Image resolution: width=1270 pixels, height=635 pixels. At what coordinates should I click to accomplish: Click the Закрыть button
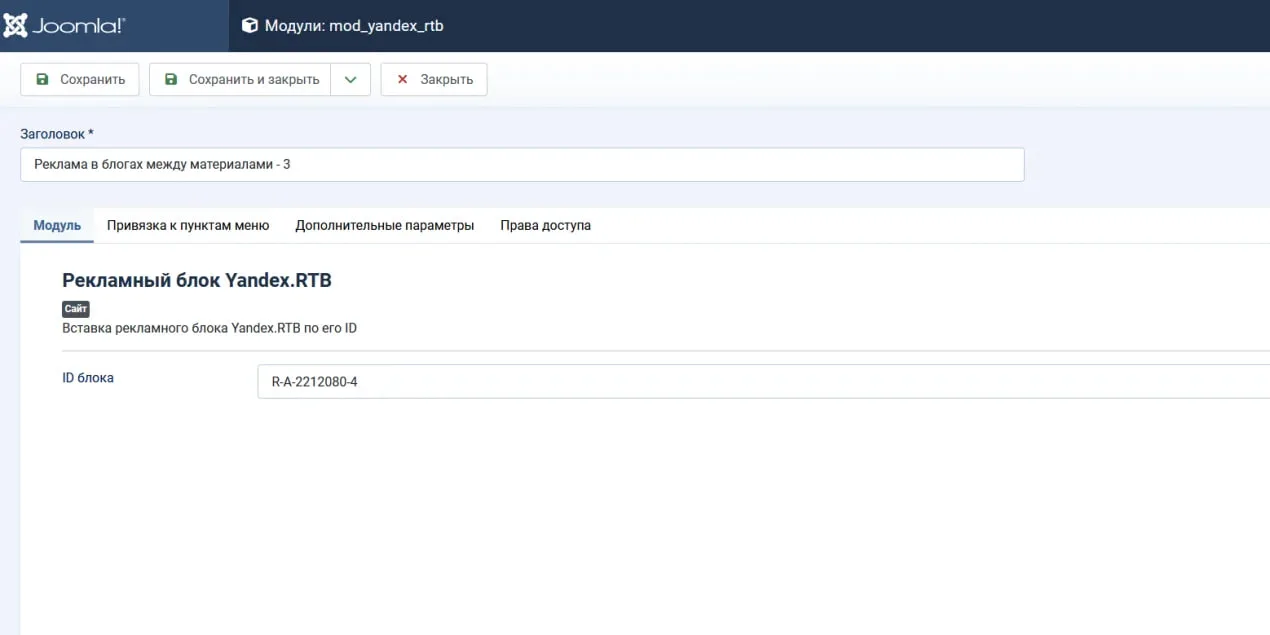coord(434,80)
